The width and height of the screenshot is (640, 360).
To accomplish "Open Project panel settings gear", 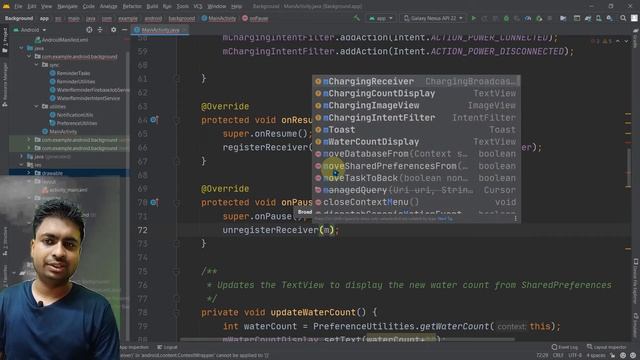I will tap(113, 30).
